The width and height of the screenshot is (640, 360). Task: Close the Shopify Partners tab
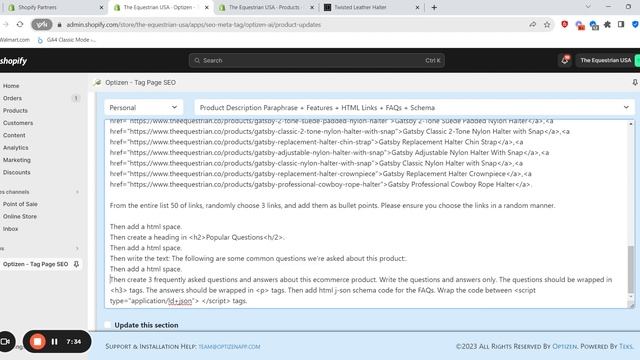(101, 7)
